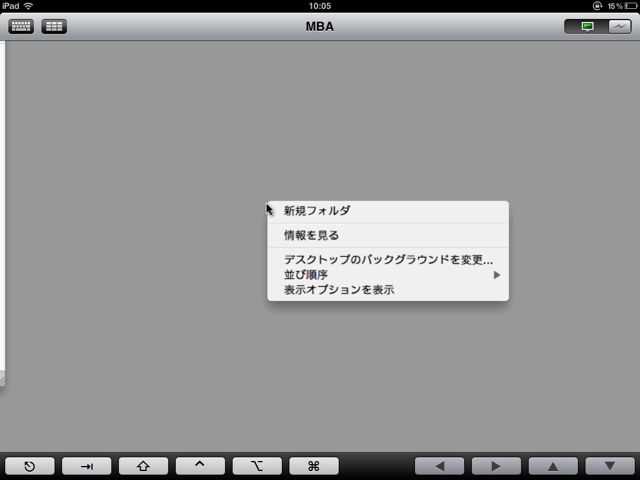Tap the up arrow key
640x480 pixels.
pyautogui.click(x=553, y=466)
